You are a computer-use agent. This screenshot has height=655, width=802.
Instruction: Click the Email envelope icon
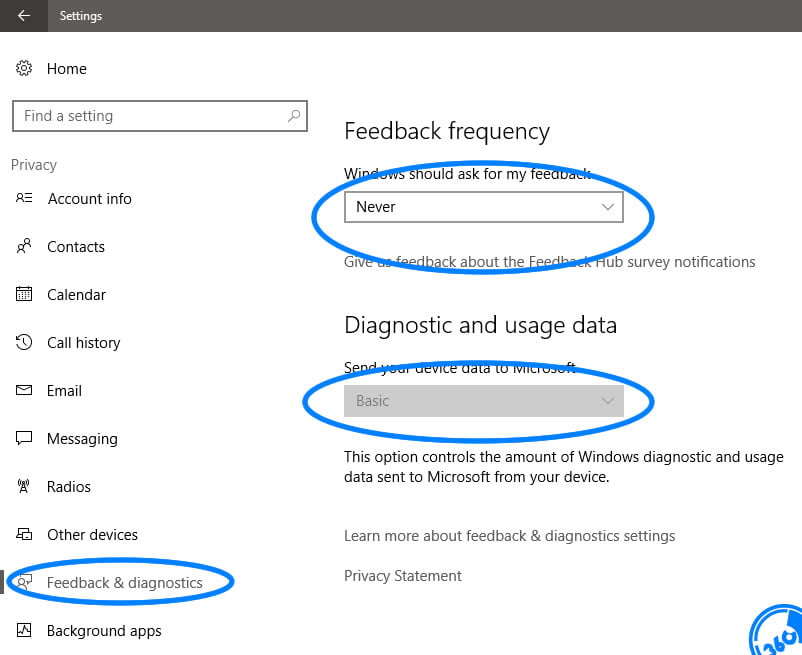tap(24, 390)
